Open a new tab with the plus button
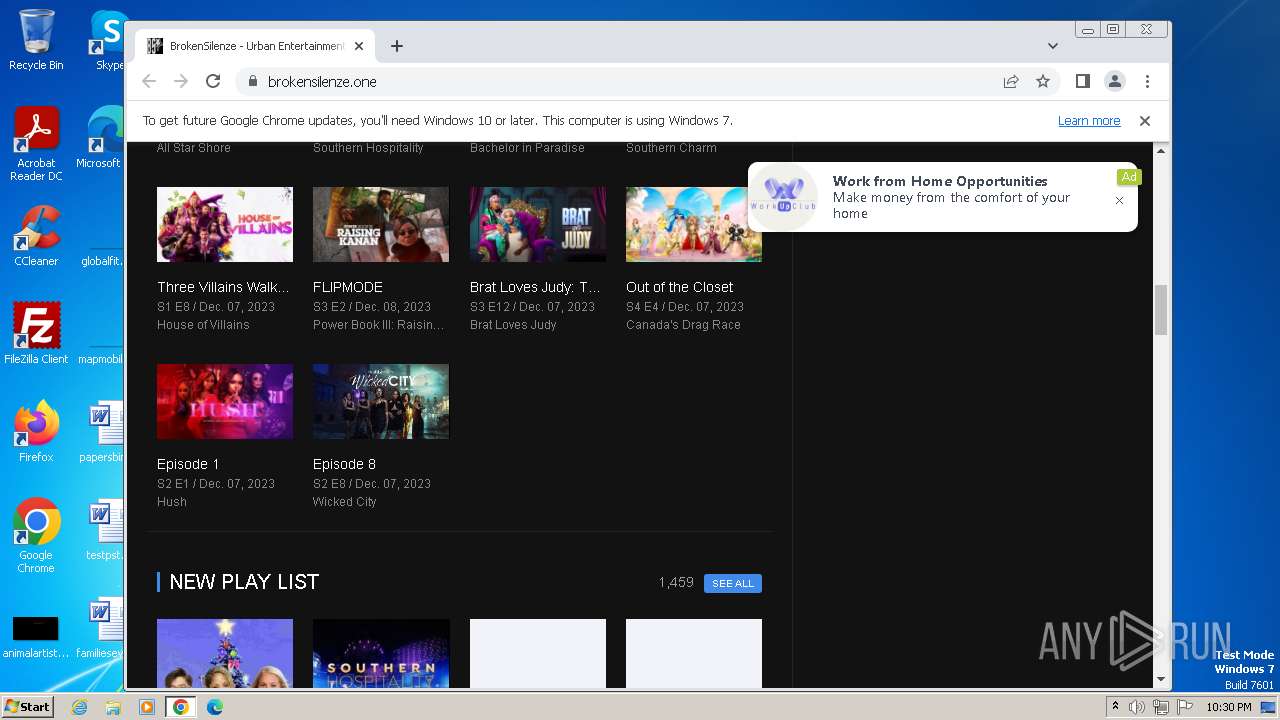 point(397,46)
